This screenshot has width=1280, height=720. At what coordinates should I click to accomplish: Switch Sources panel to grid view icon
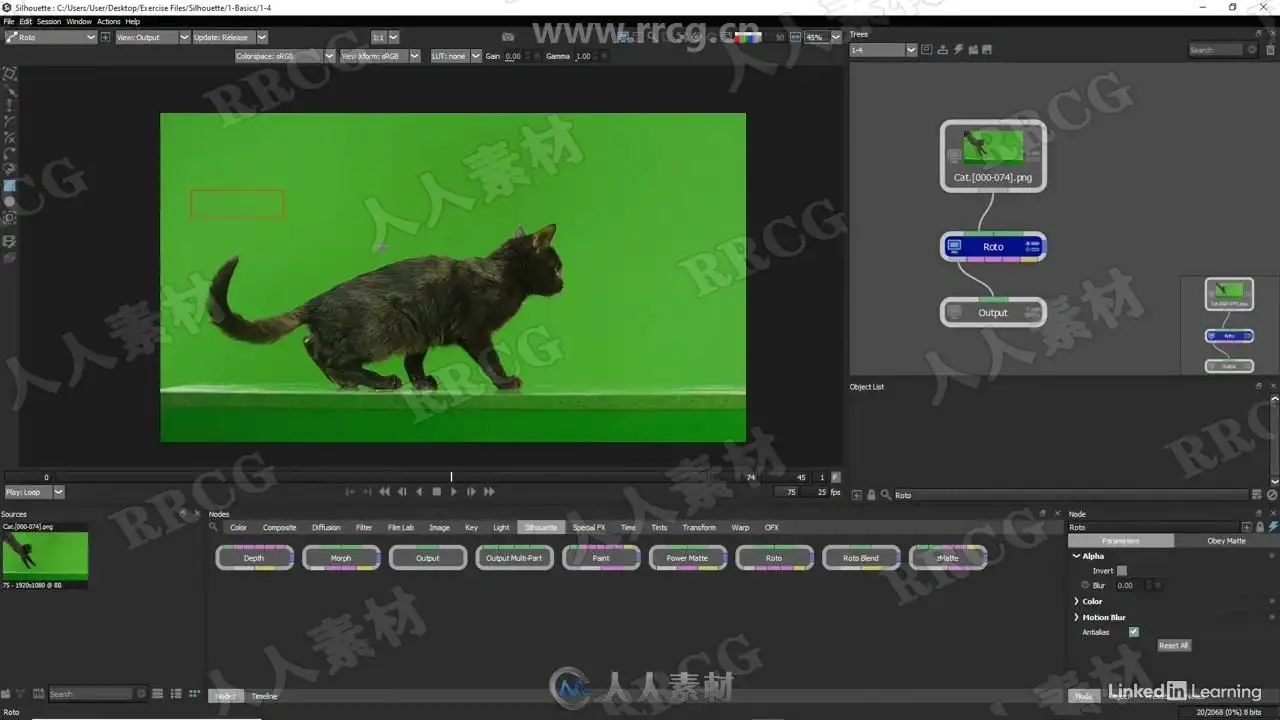[x=193, y=693]
